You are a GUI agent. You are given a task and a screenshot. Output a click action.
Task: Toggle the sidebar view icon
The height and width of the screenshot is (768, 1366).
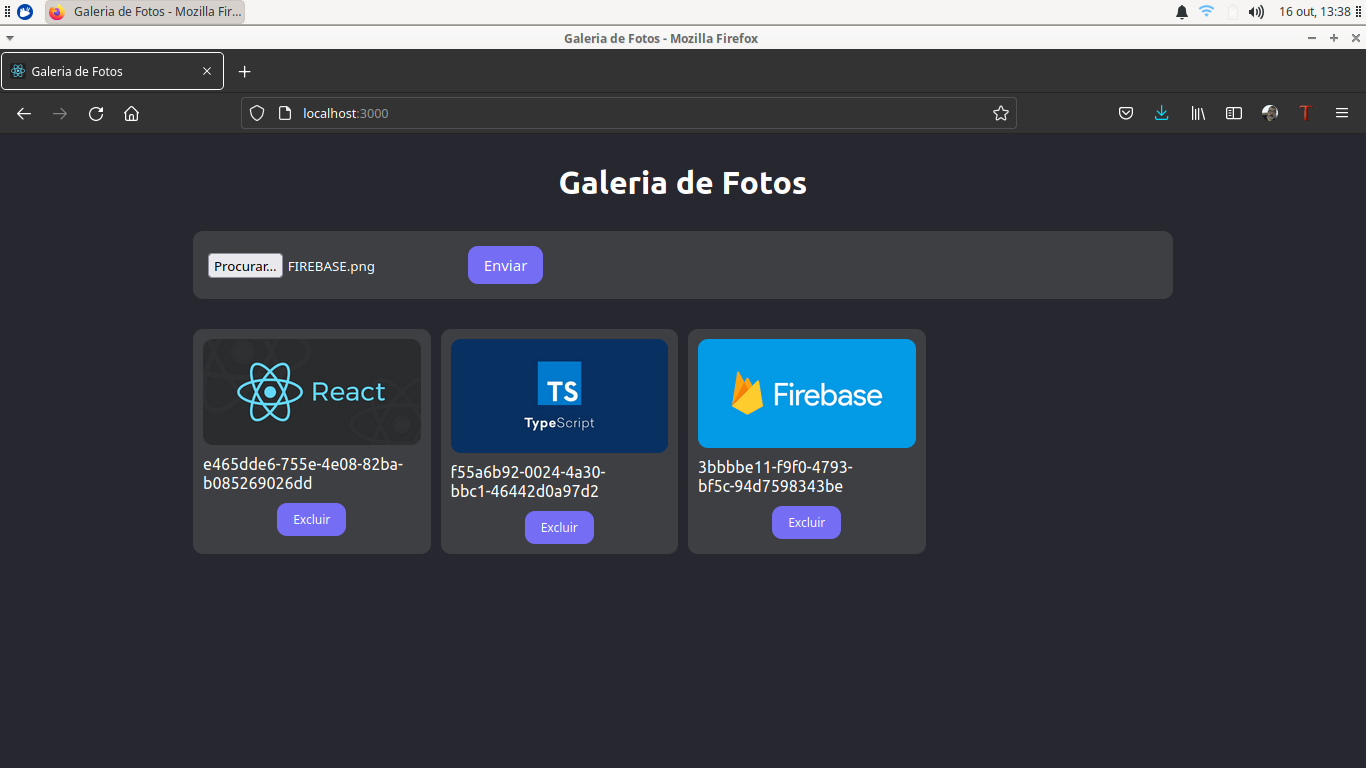tap(1233, 113)
